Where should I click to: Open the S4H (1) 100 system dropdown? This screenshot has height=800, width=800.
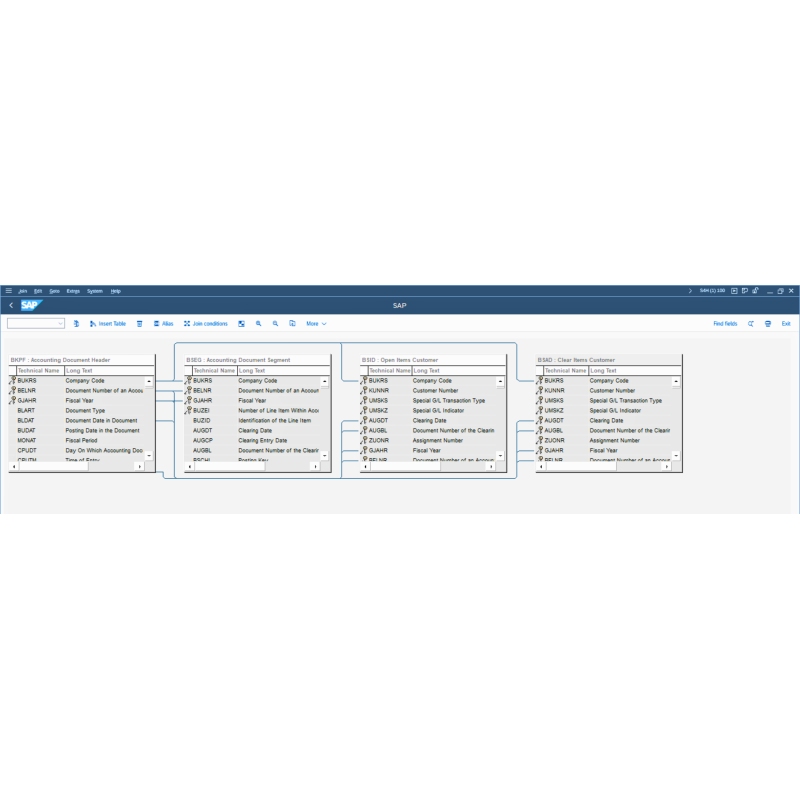pos(713,291)
